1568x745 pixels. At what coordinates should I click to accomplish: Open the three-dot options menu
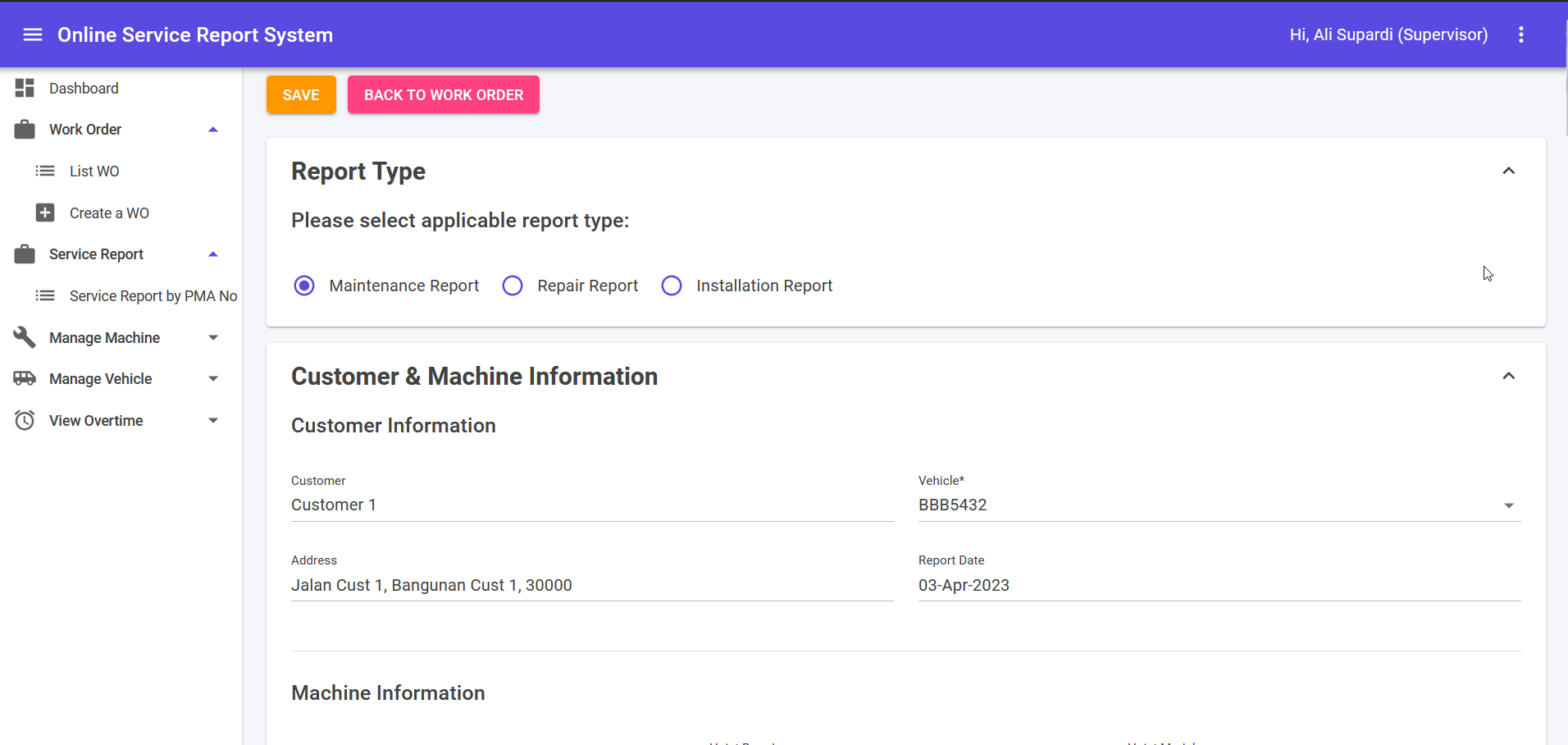point(1521,34)
